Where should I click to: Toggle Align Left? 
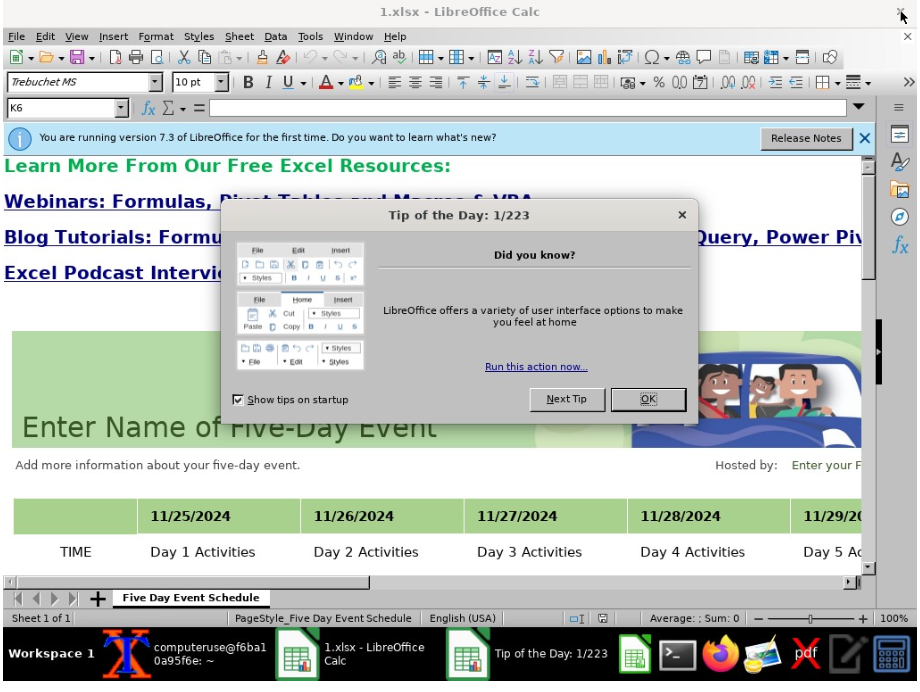pyautogui.click(x=394, y=82)
